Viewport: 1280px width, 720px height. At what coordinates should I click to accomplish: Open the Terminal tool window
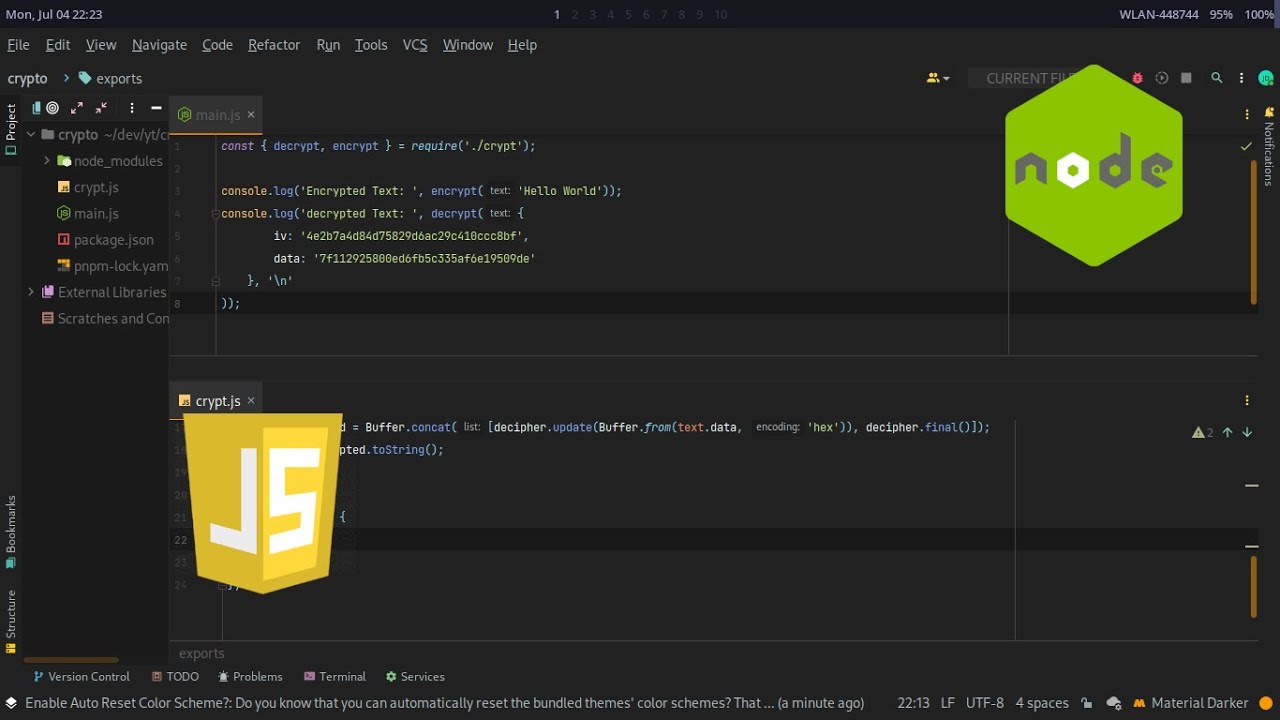click(335, 677)
